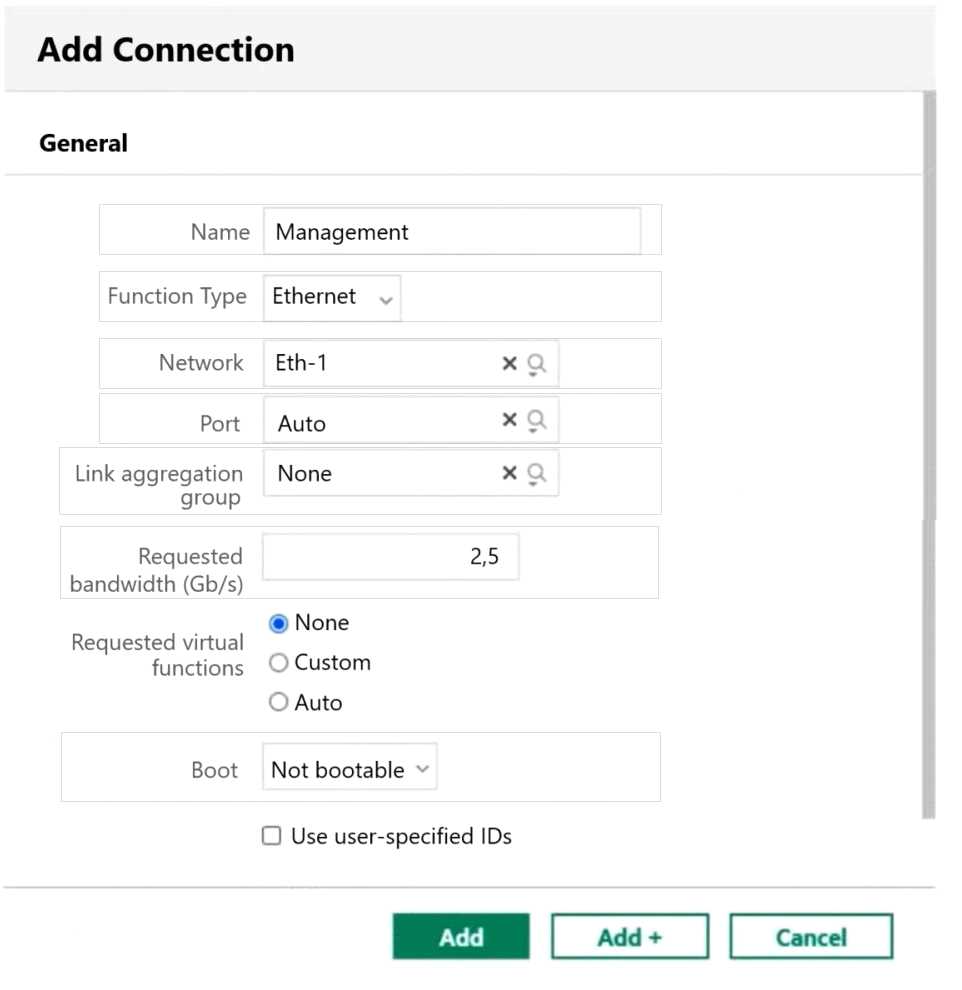Click the Name field containing Management

pos(452,232)
